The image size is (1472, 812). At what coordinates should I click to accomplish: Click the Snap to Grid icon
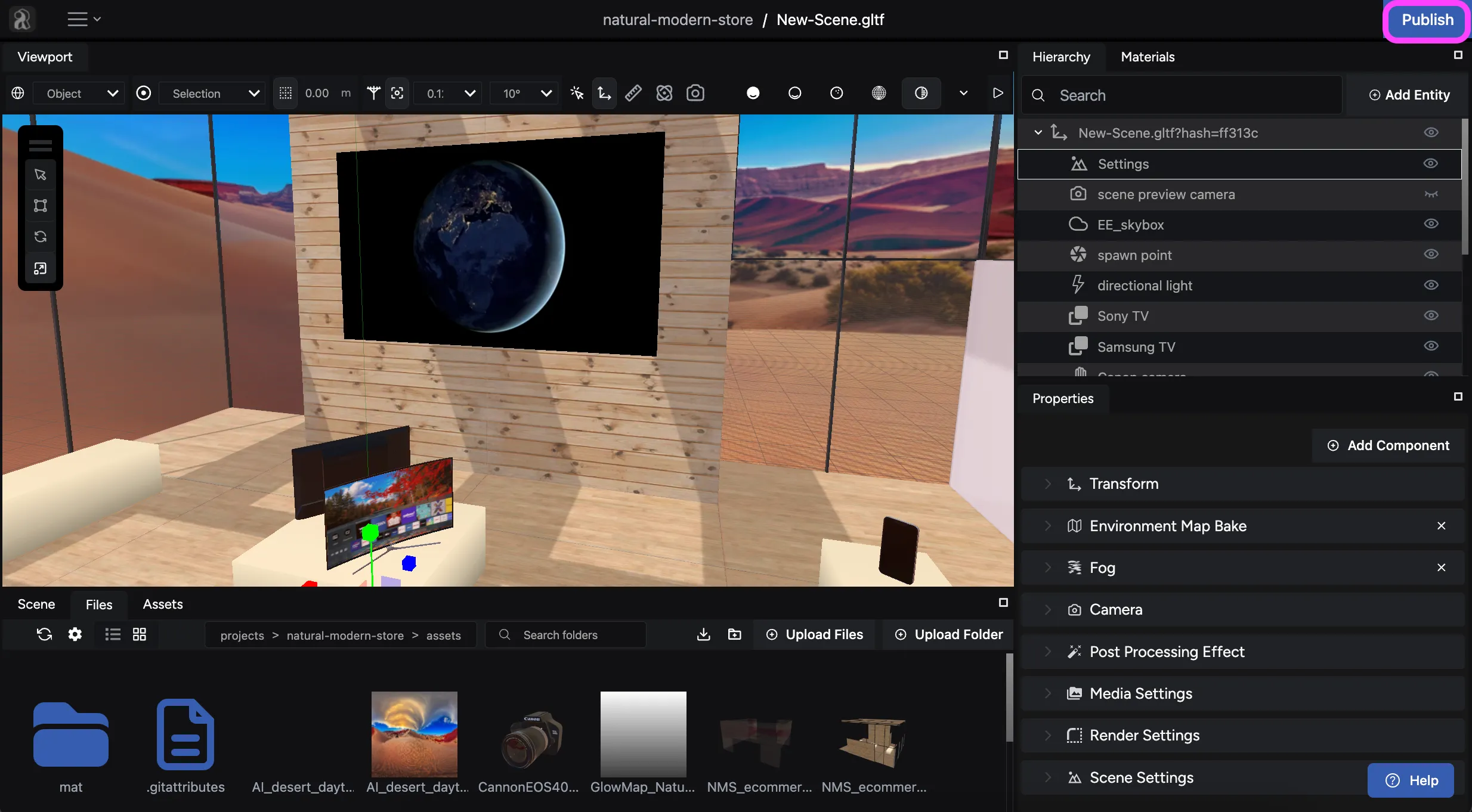pos(287,93)
